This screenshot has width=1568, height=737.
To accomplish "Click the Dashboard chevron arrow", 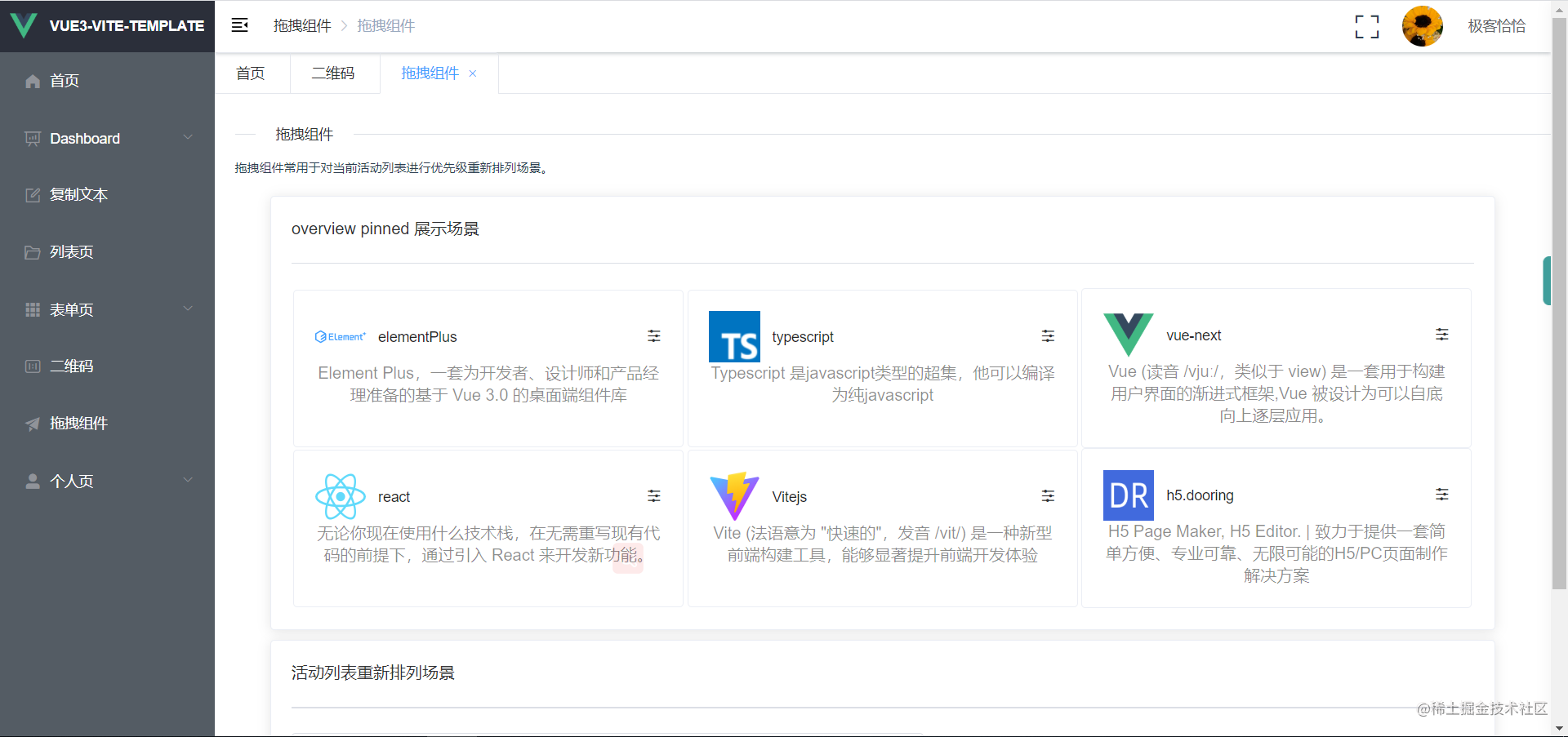I will 188,137.
